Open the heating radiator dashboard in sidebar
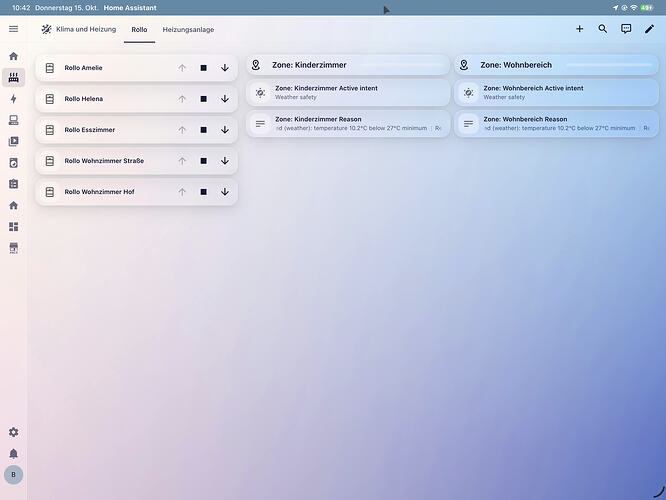666x500 pixels. click(x=14, y=77)
